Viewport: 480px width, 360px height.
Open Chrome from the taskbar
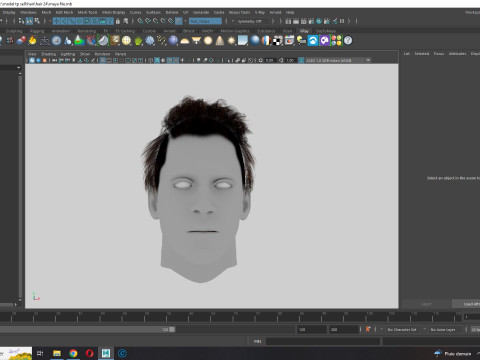pos(73,353)
